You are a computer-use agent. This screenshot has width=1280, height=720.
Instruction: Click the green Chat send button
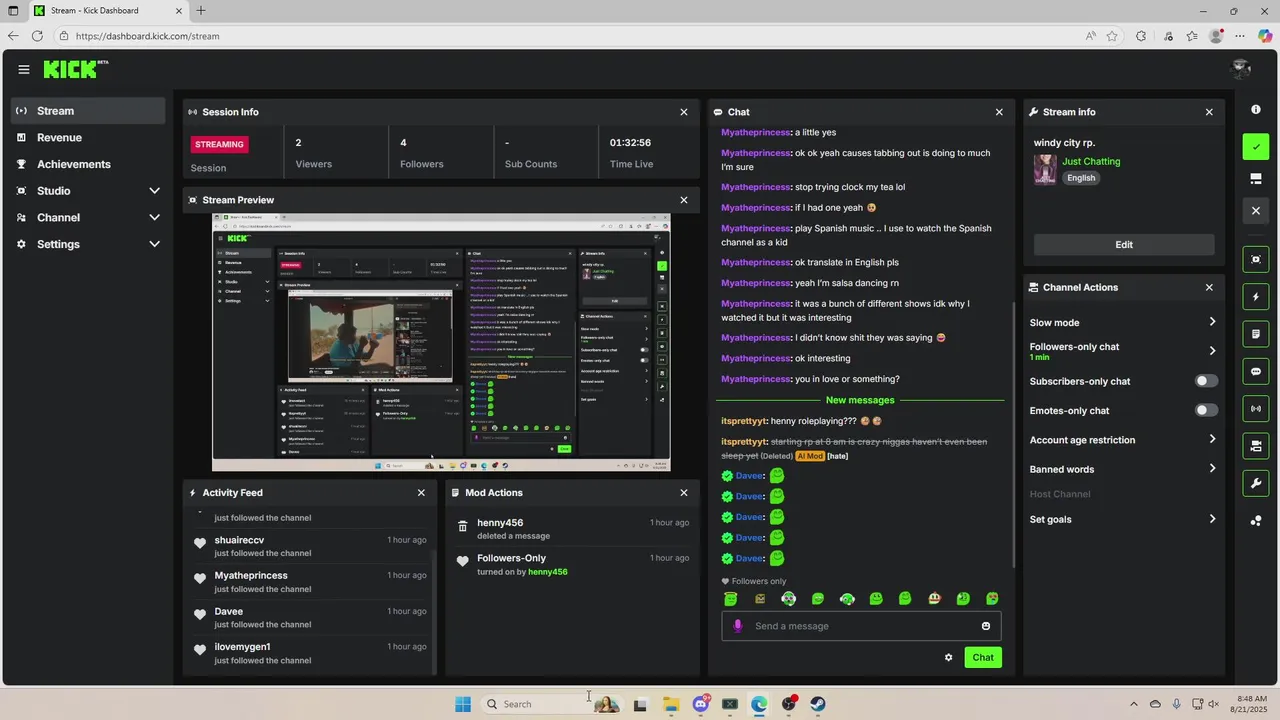pyautogui.click(x=983, y=657)
